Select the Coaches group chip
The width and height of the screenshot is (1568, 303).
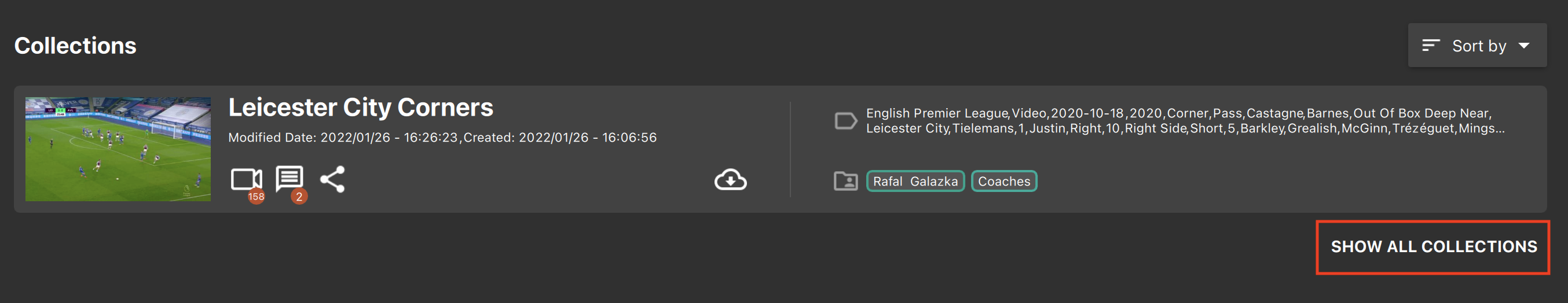coord(1003,182)
